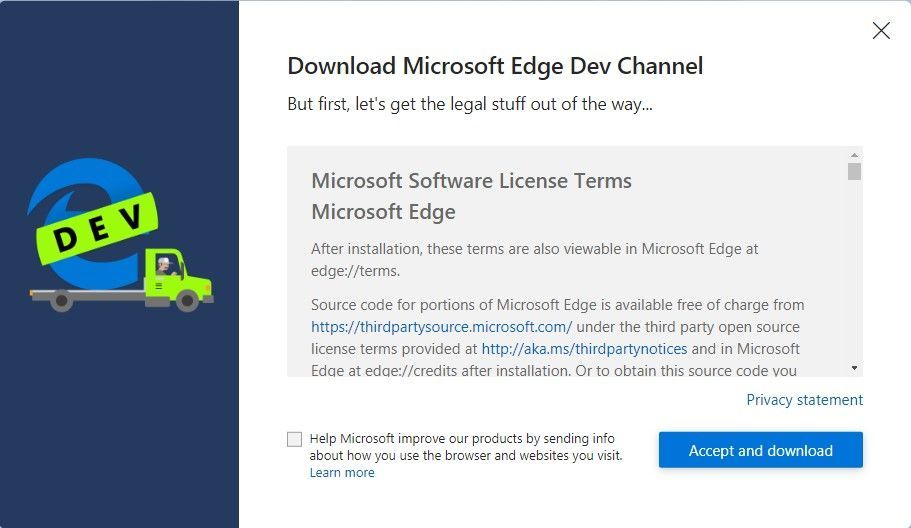Open the thirdpartysource.microsoft.com link
This screenshot has height=528, width=911.
(441, 327)
